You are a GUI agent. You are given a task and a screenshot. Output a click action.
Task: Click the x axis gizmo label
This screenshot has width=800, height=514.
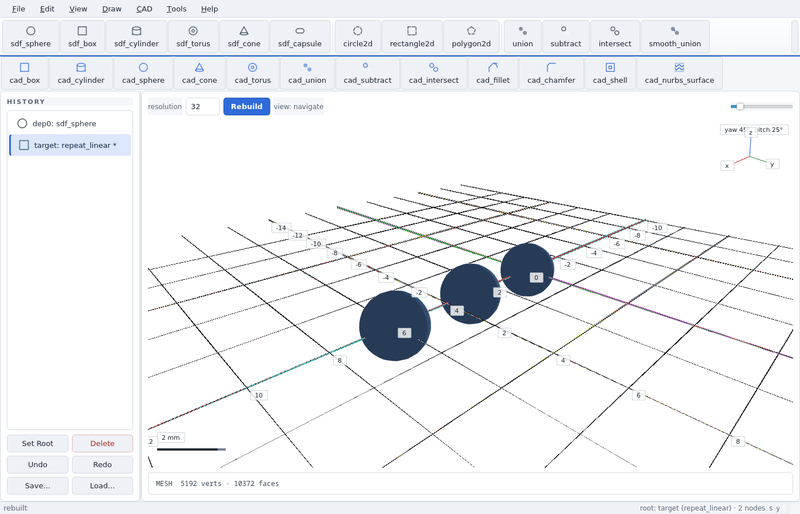click(727, 165)
